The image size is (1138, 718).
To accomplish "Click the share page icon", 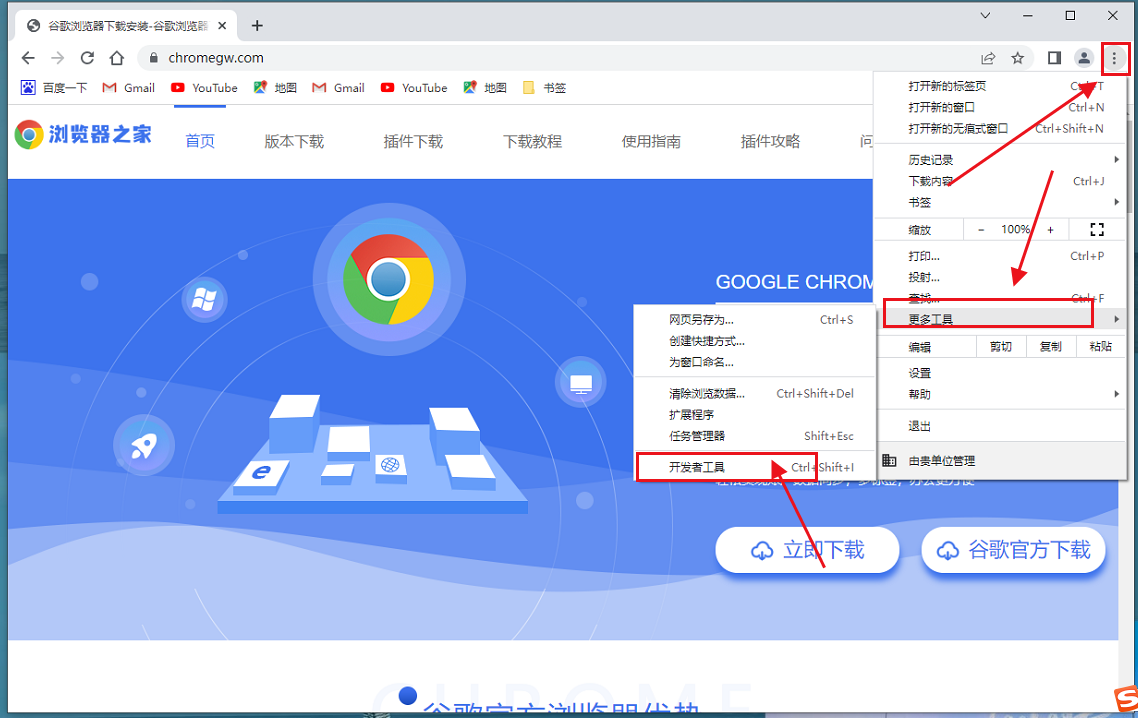I will [988, 58].
